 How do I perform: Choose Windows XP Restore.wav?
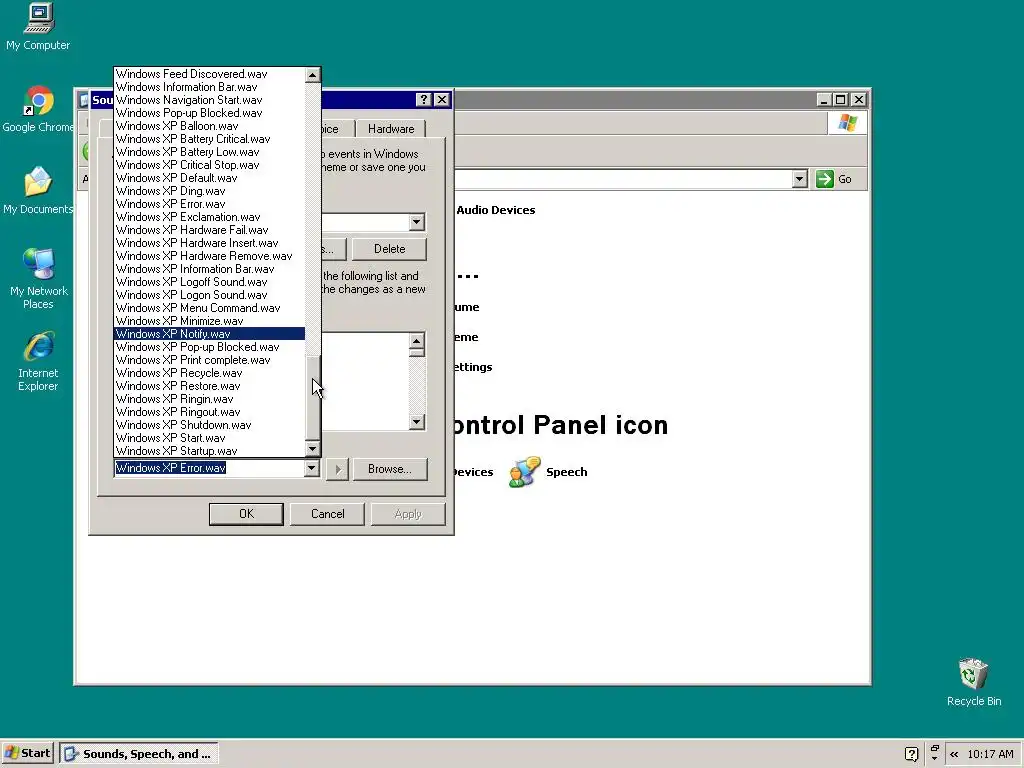coord(210,386)
